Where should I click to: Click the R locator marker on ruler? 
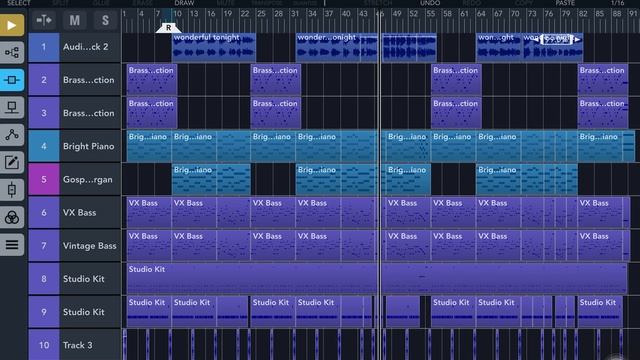[x=168, y=28]
